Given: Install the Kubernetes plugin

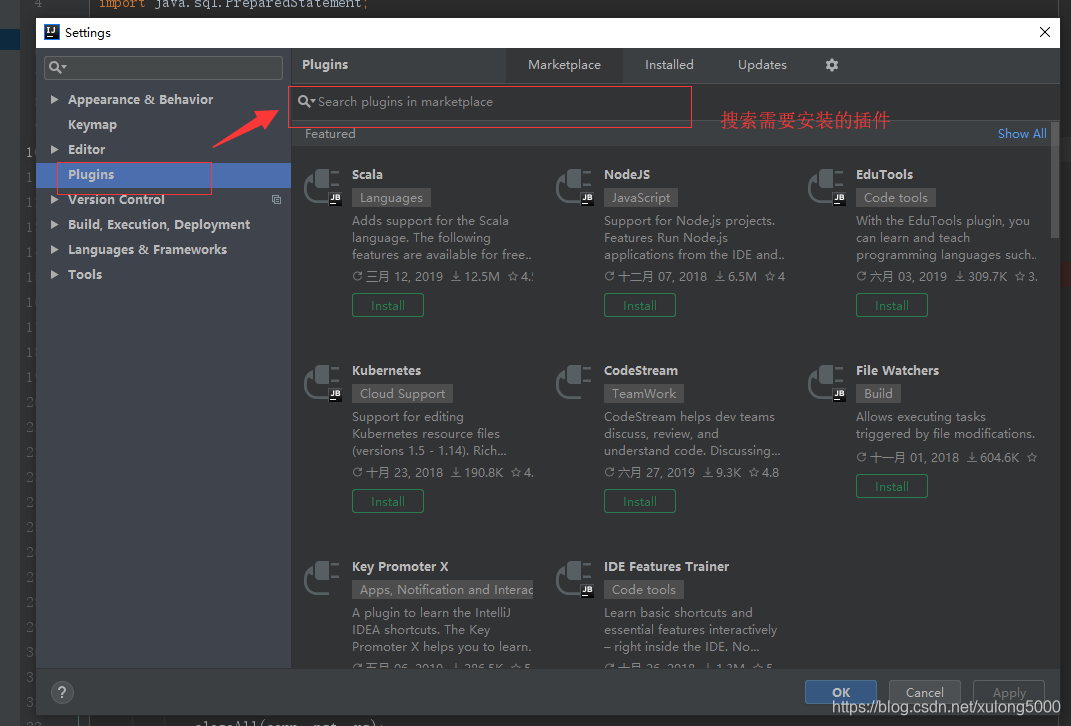Looking at the screenshot, I should [387, 501].
